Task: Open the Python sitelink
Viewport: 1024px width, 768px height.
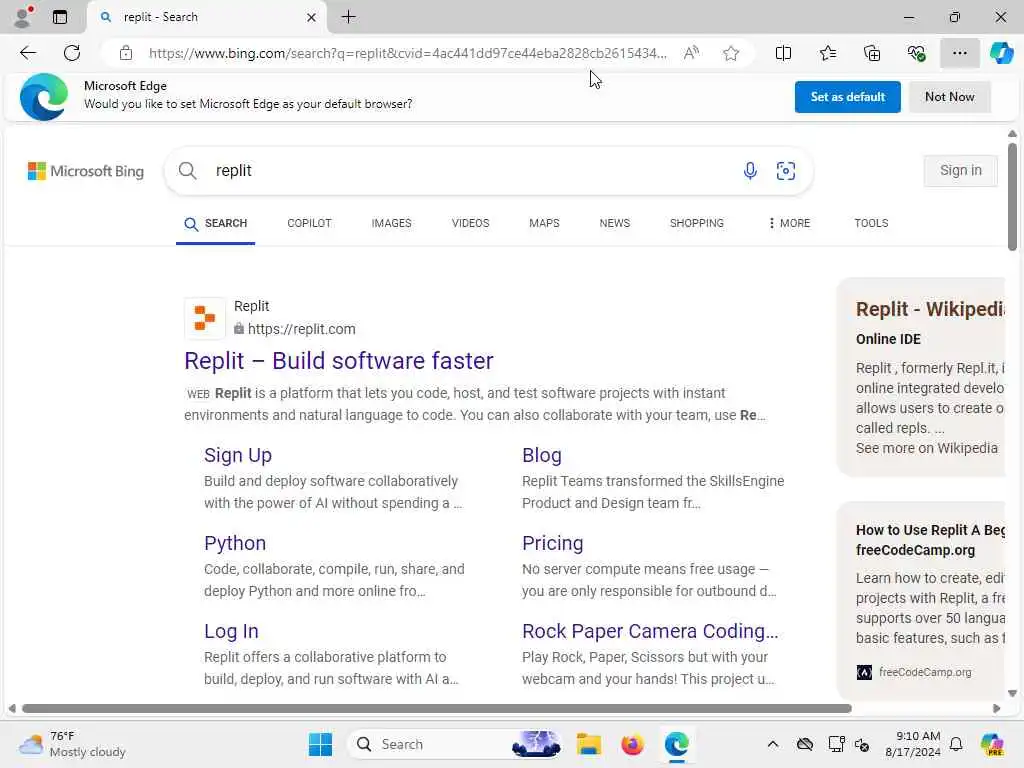Action: pyautogui.click(x=234, y=543)
